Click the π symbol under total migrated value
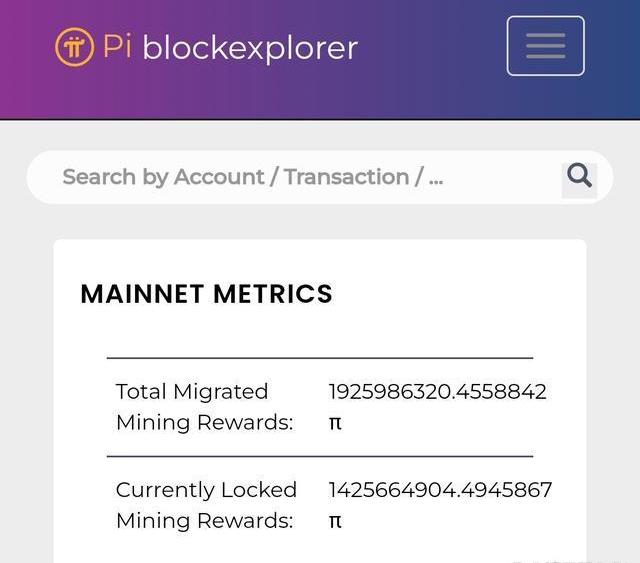Screen dimensions: 640x563 335,423
